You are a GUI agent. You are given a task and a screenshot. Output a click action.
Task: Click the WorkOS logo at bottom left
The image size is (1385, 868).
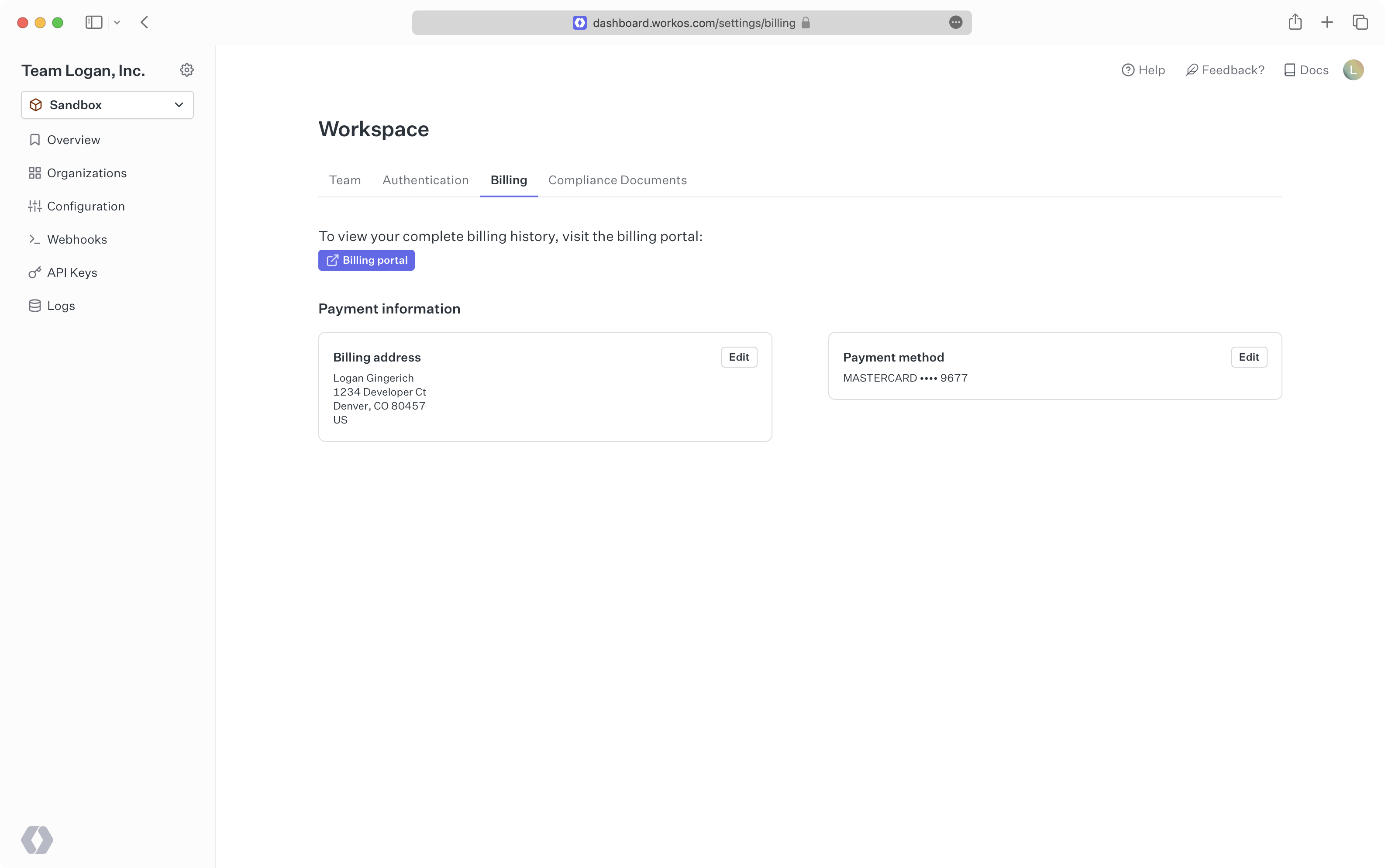[x=37, y=840]
